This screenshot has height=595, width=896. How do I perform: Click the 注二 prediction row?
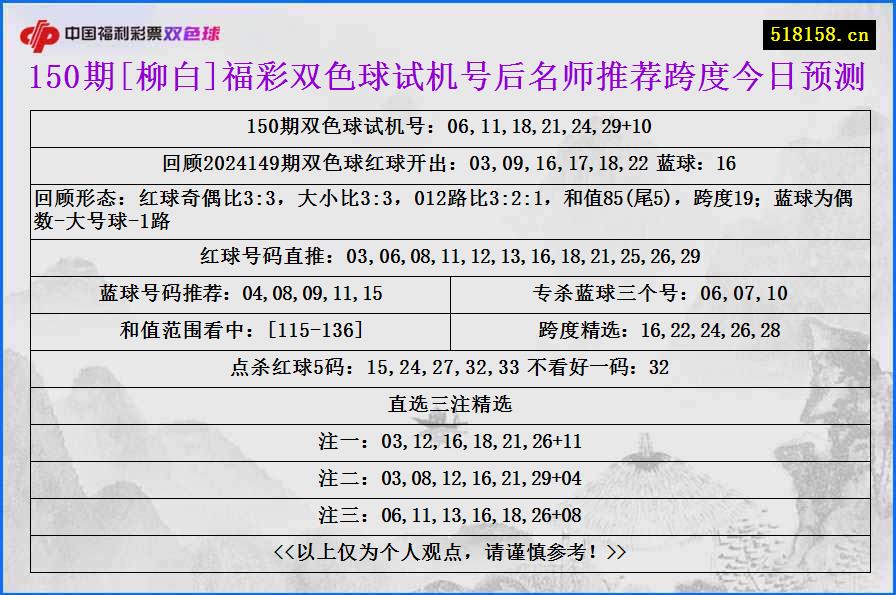click(x=448, y=476)
